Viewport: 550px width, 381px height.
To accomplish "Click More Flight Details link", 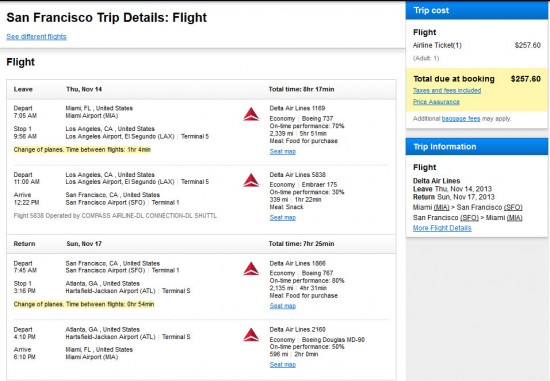I will pyautogui.click(x=442, y=228).
